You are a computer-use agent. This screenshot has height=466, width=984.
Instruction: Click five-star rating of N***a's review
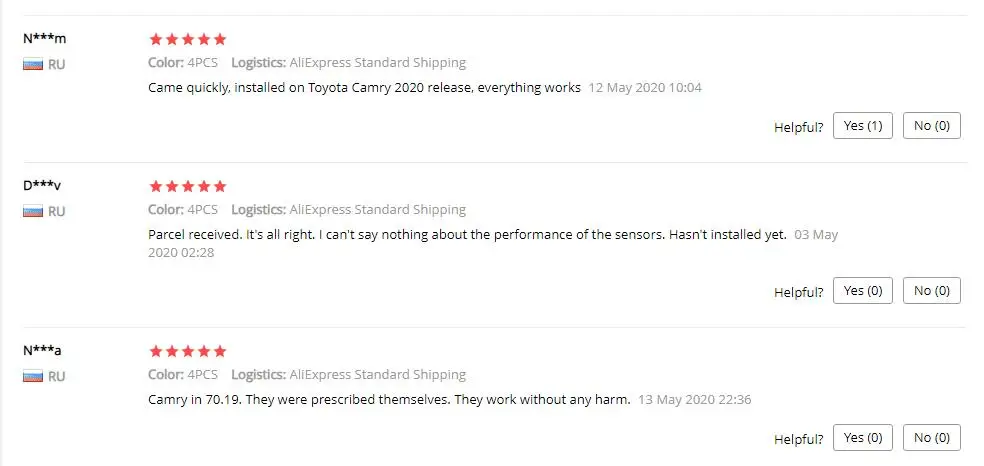point(187,352)
